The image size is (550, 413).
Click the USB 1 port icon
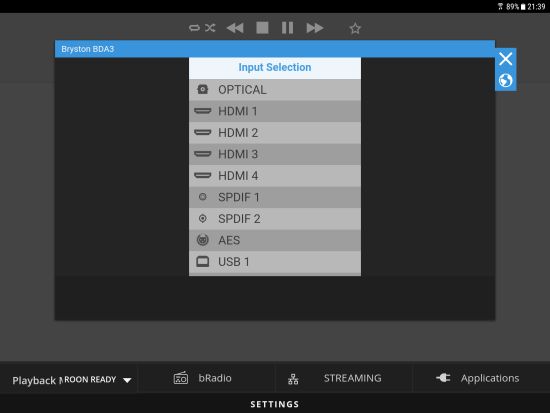coord(203,261)
